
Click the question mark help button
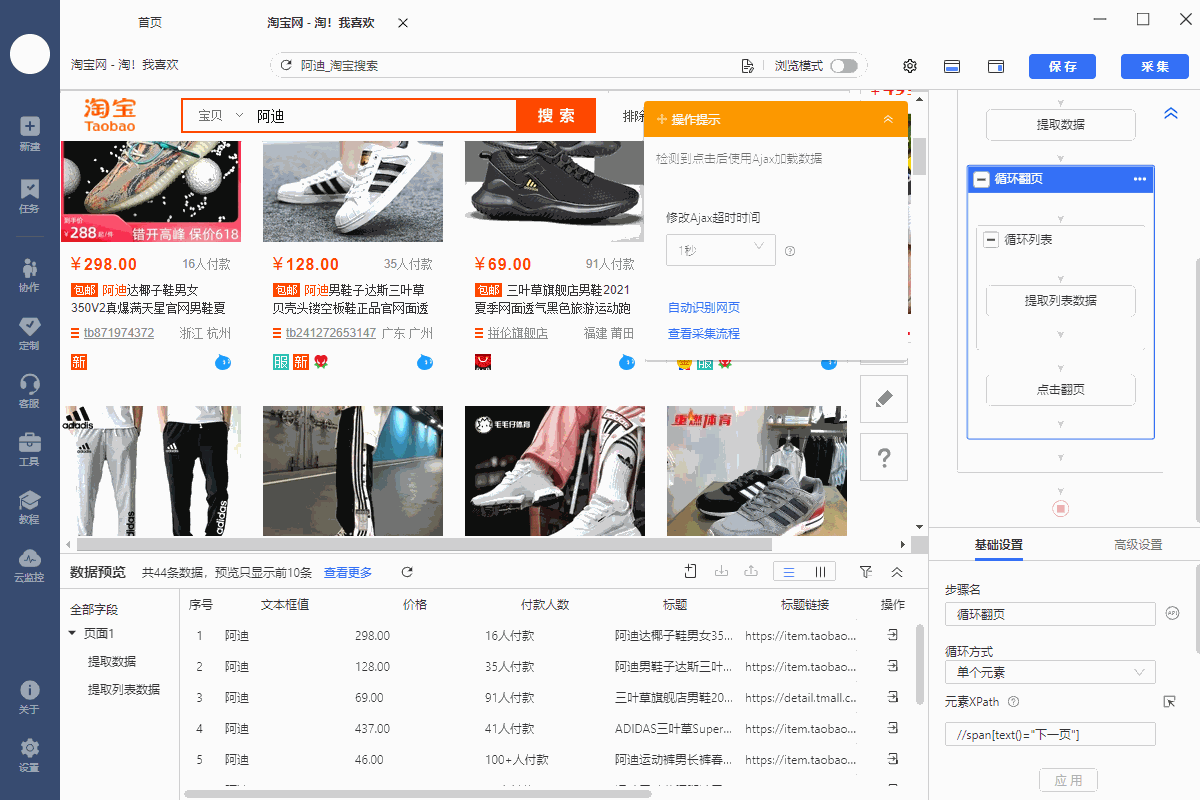883,457
